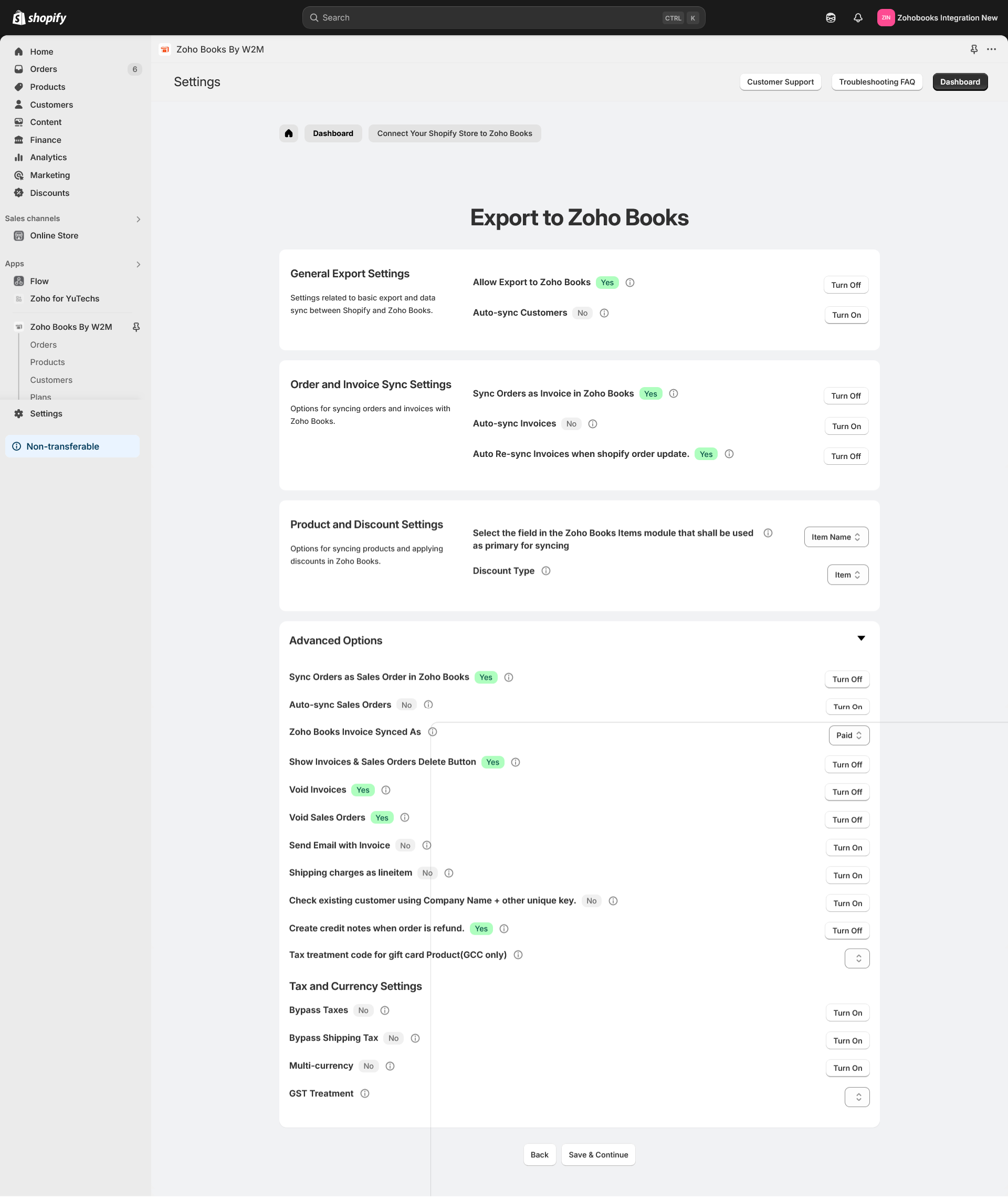Open Analytics in the sidebar
This screenshot has width=1008, height=1198.
tap(48, 157)
